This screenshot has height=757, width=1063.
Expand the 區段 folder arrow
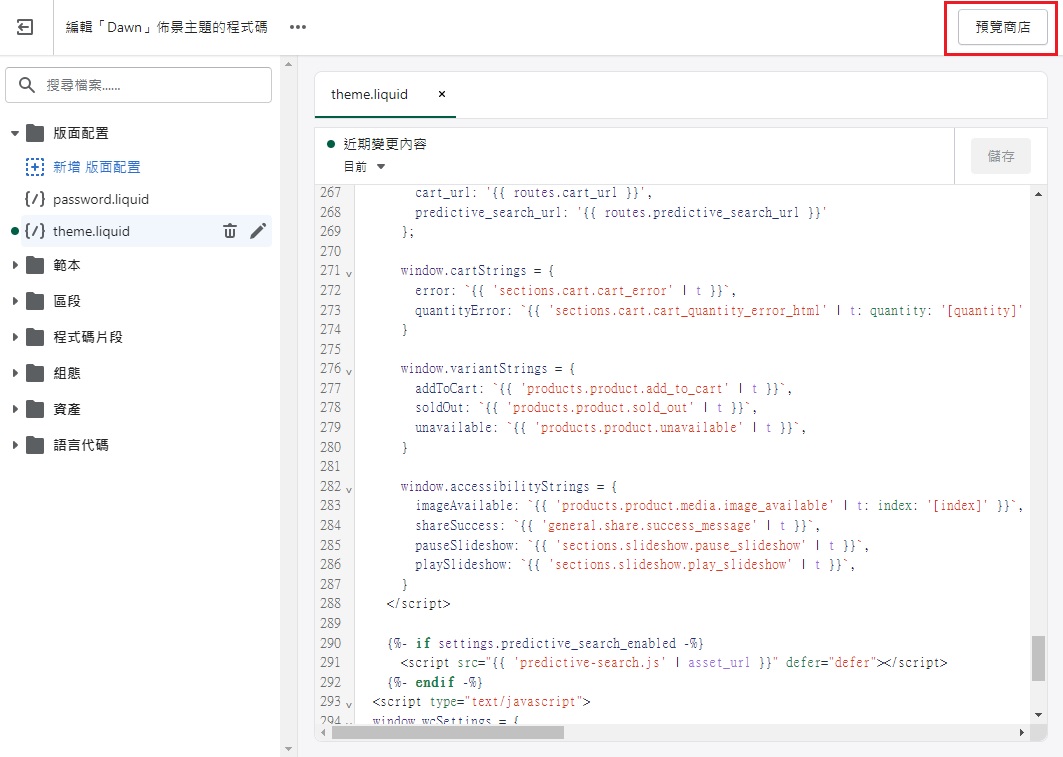coord(15,301)
